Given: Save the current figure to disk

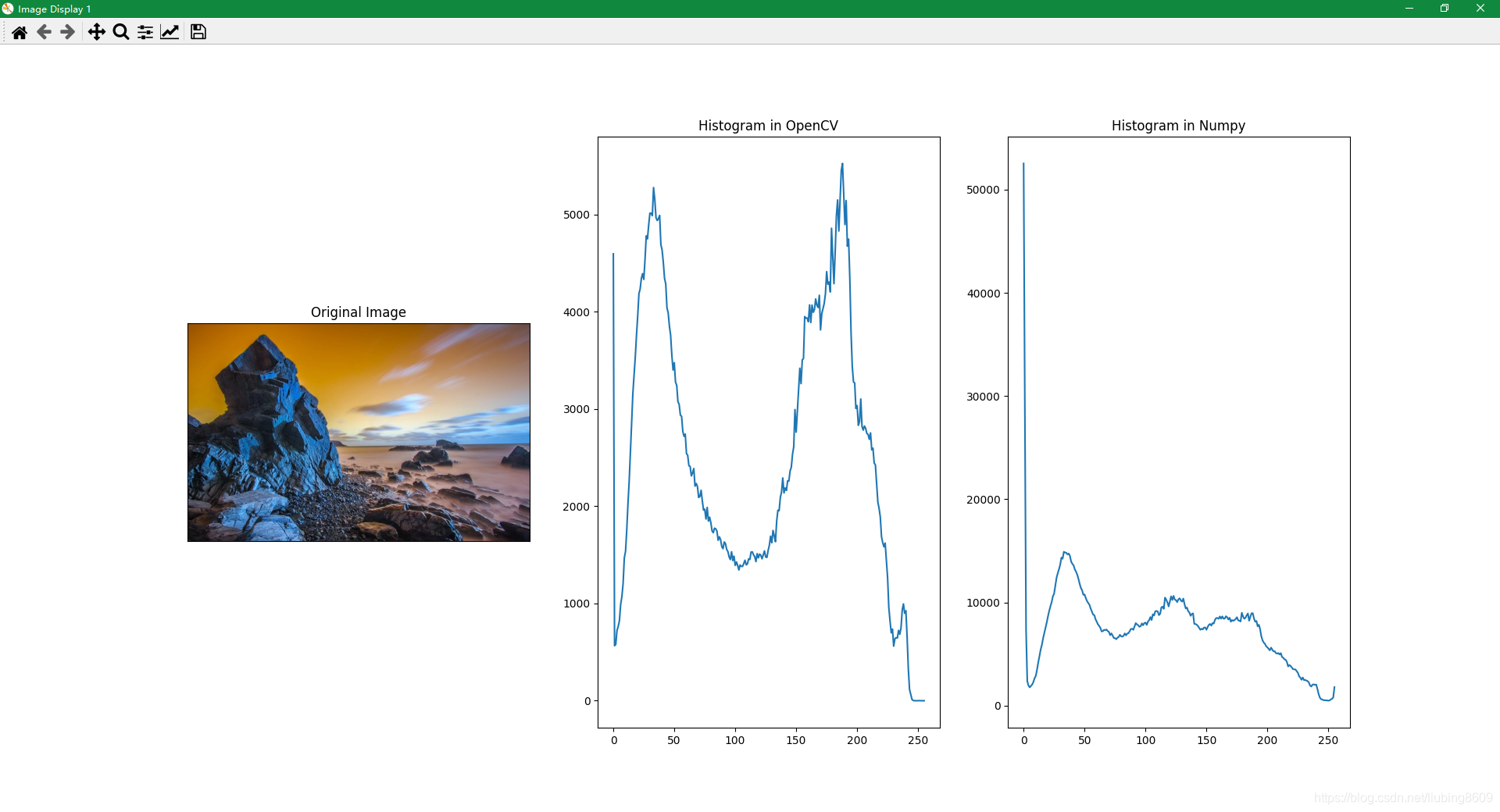Looking at the screenshot, I should point(197,31).
